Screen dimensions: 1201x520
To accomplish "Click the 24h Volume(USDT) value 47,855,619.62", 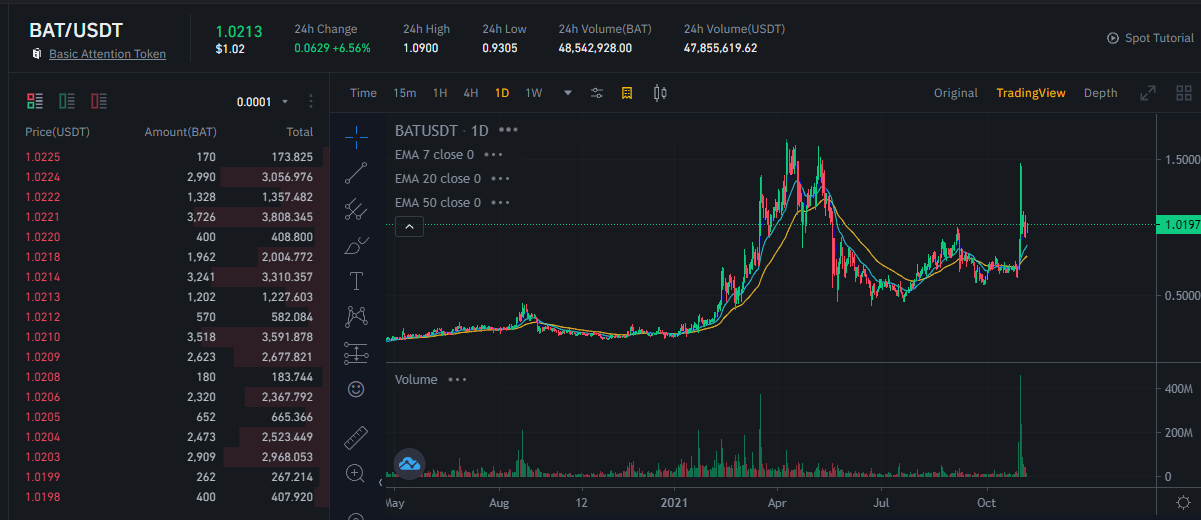I will tap(720, 48).
